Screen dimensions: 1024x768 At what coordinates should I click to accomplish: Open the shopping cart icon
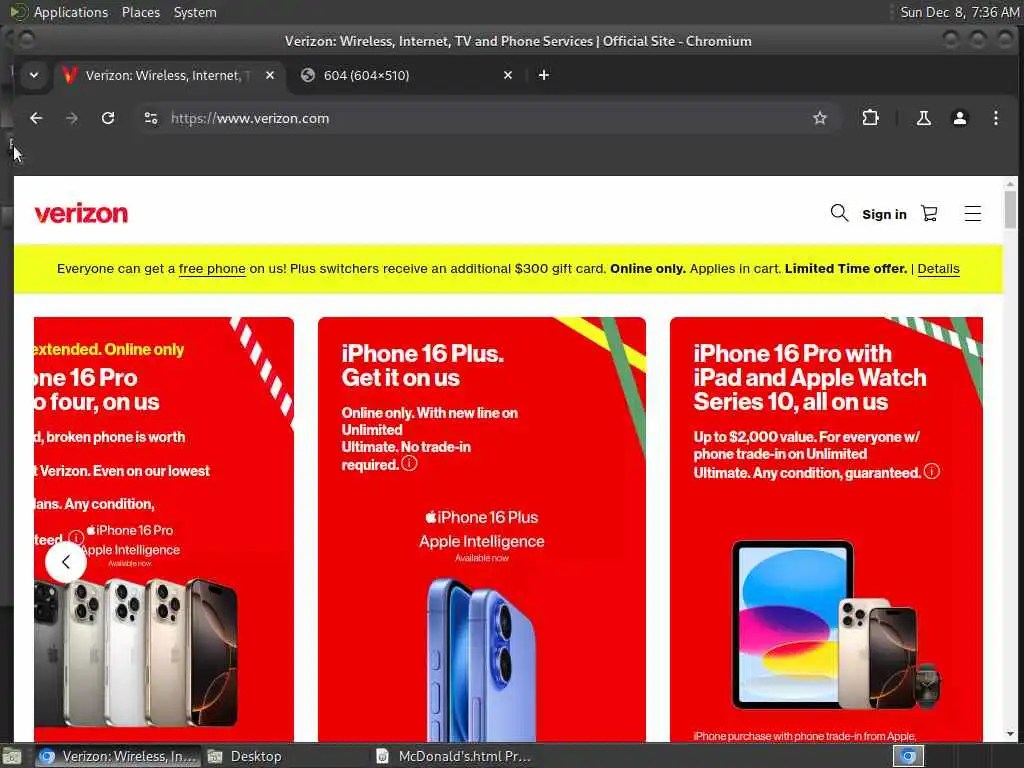click(x=929, y=214)
